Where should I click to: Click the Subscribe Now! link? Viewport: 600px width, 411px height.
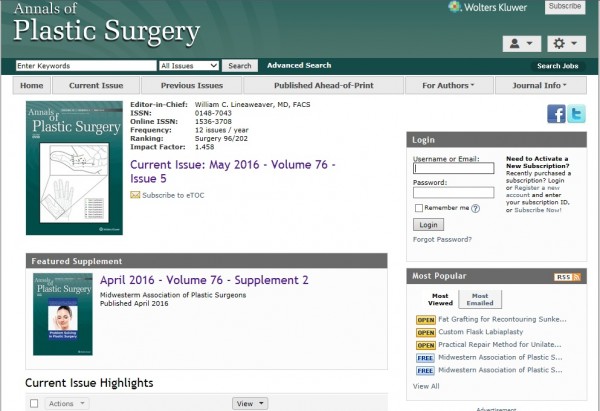(x=538, y=210)
